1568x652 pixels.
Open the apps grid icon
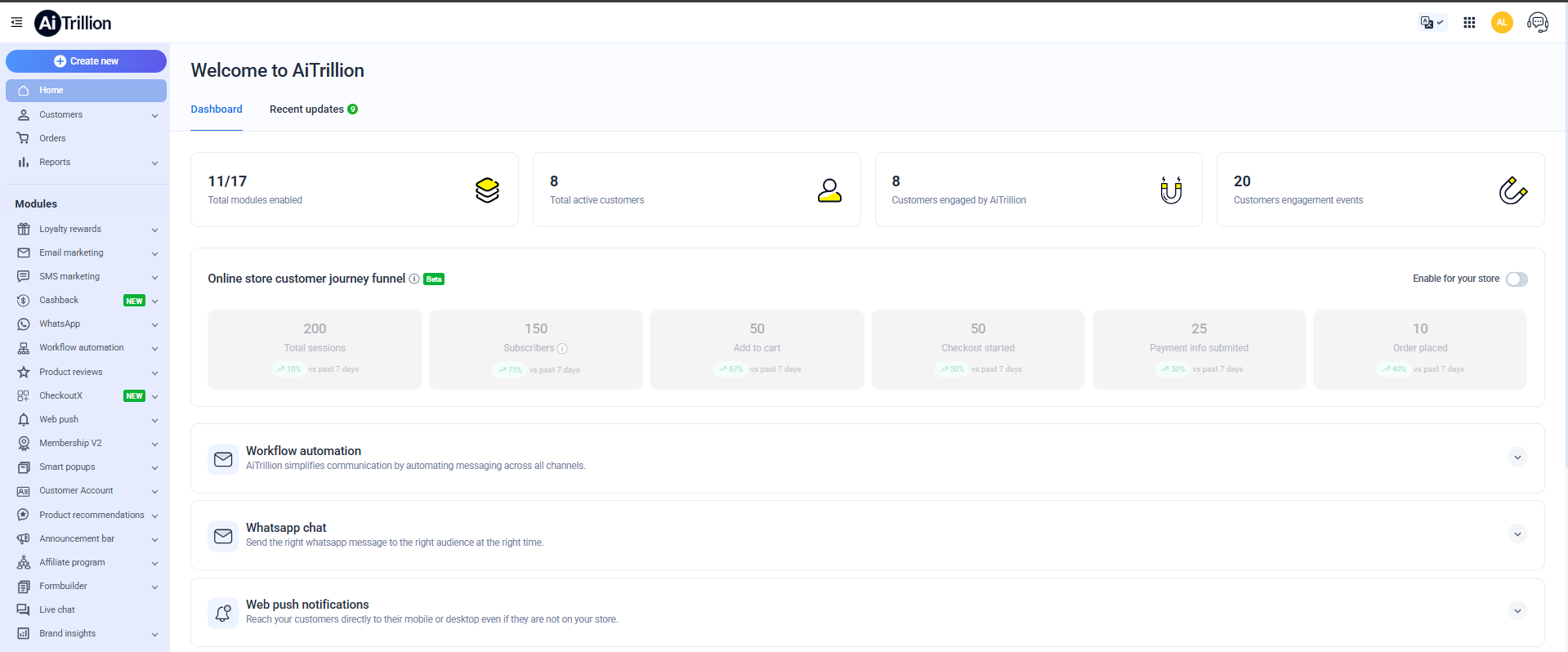pos(1469,23)
